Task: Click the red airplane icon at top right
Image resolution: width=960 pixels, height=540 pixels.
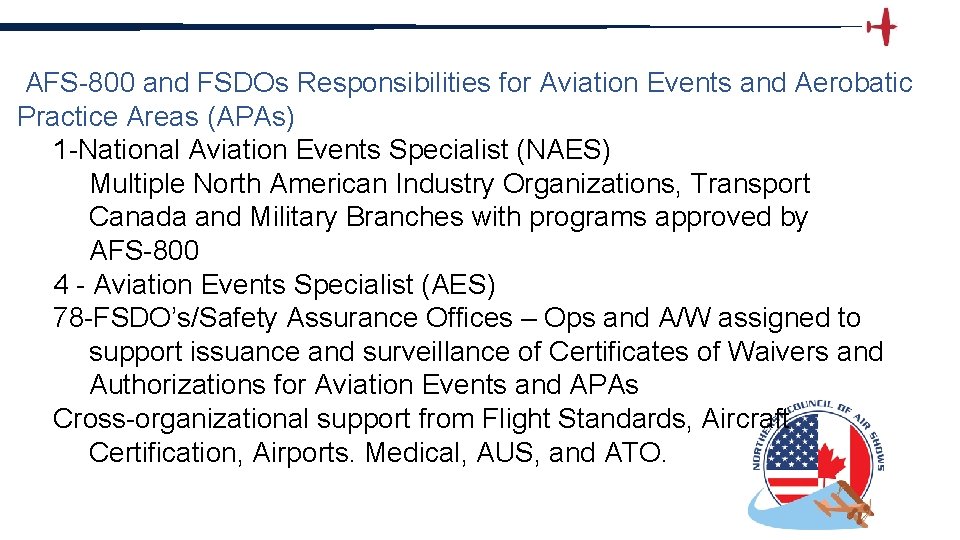Action: click(882, 27)
